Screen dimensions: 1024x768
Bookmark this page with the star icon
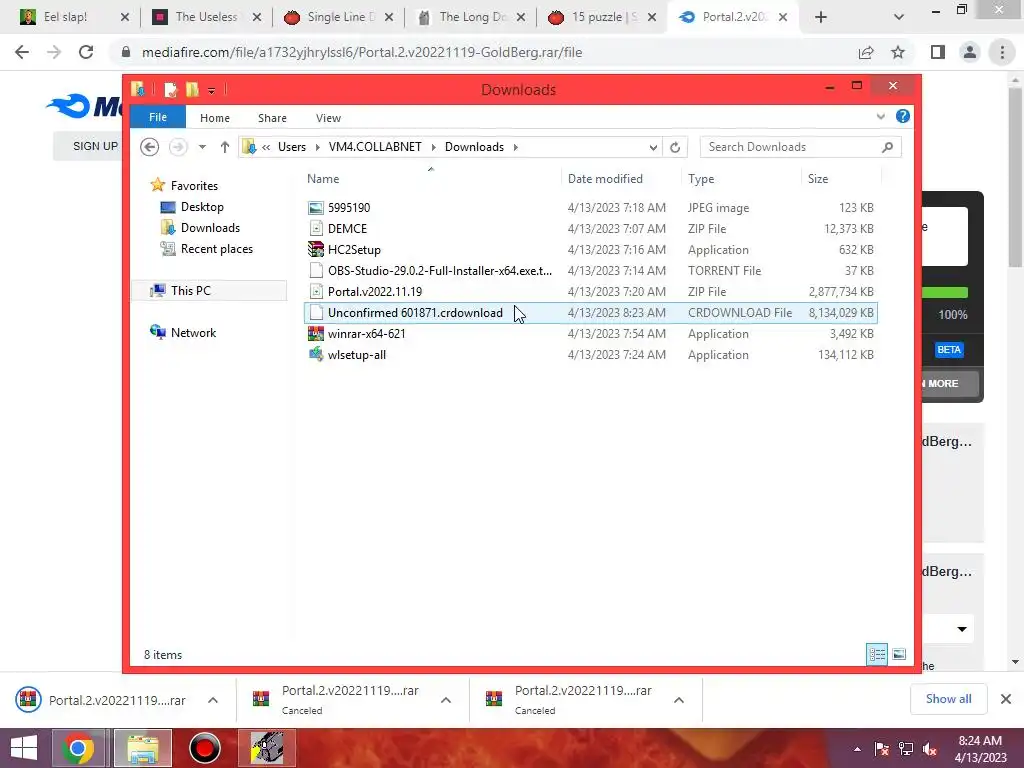(x=898, y=52)
